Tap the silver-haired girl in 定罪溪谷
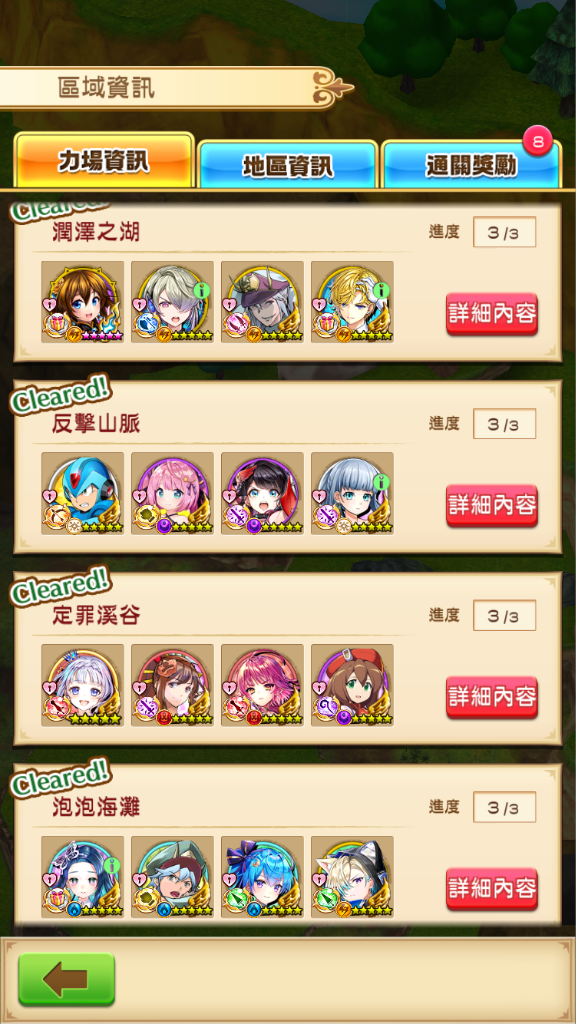Screen dimensions: 576x1024 [x=82, y=686]
